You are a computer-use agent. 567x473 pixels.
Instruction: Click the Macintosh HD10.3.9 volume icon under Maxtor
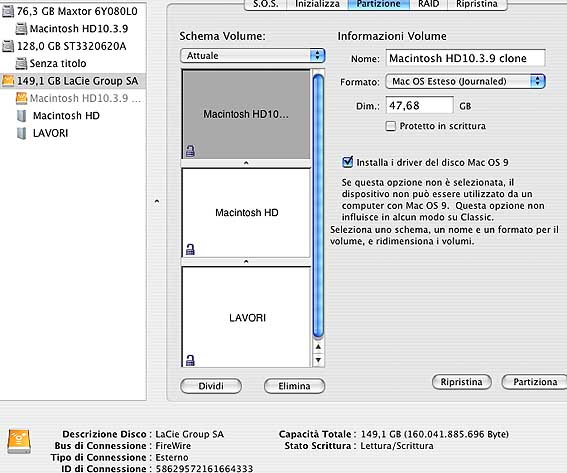(21, 29)
